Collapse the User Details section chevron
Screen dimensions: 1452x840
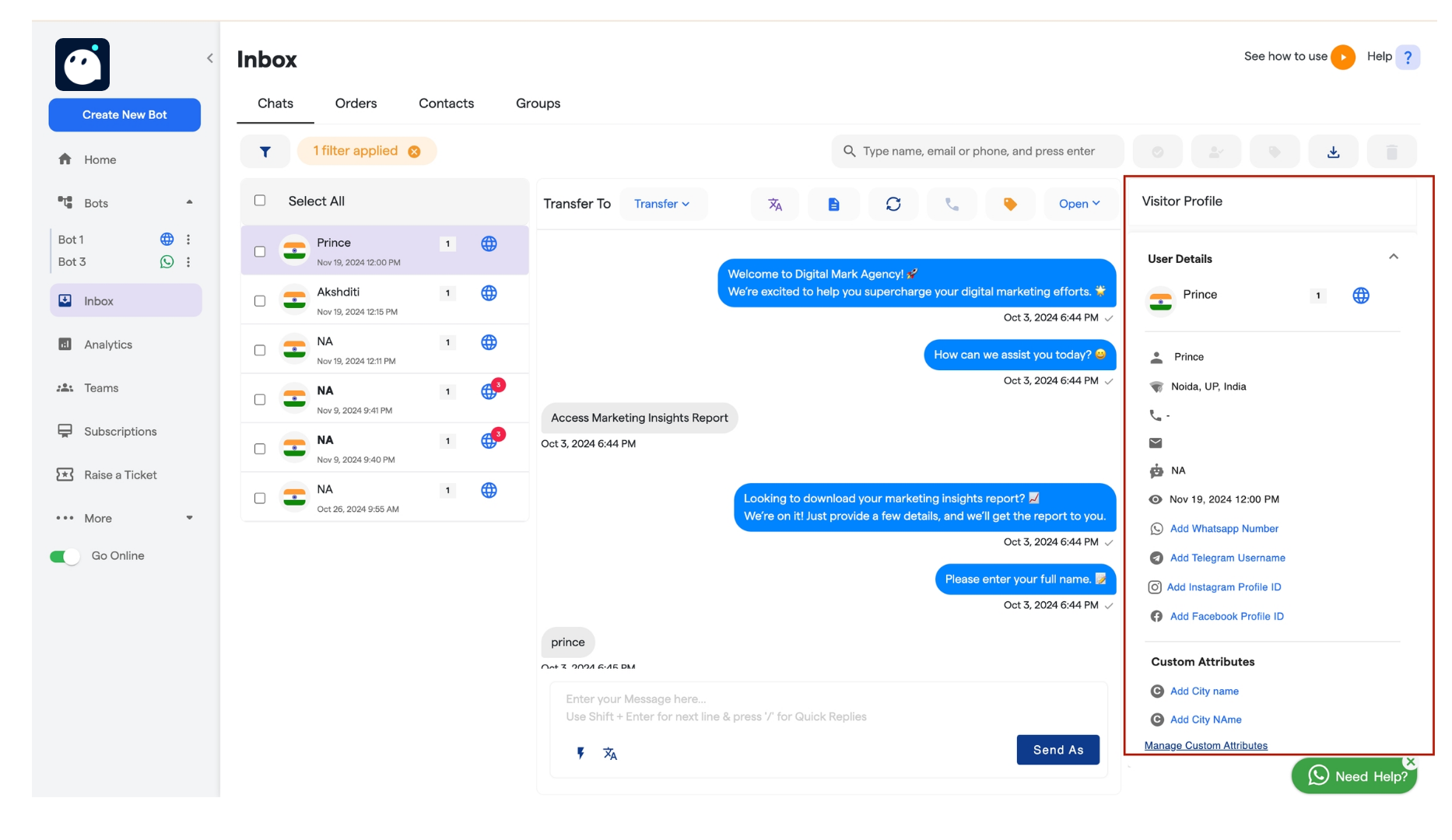pyautogui.click(x=1394, y=257)
